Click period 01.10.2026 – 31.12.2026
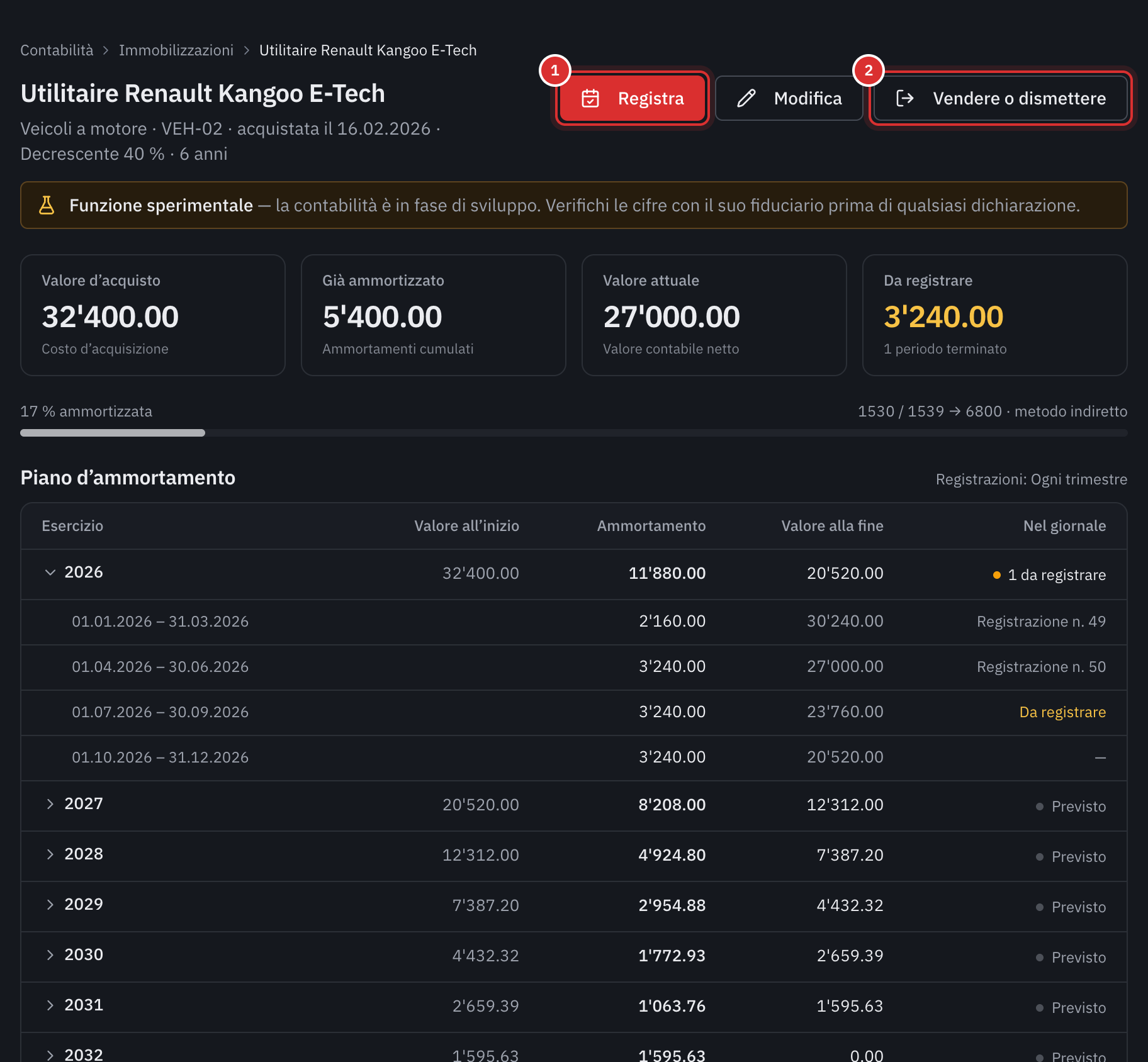The image size is (1148, 1062). tap(160, 757)
